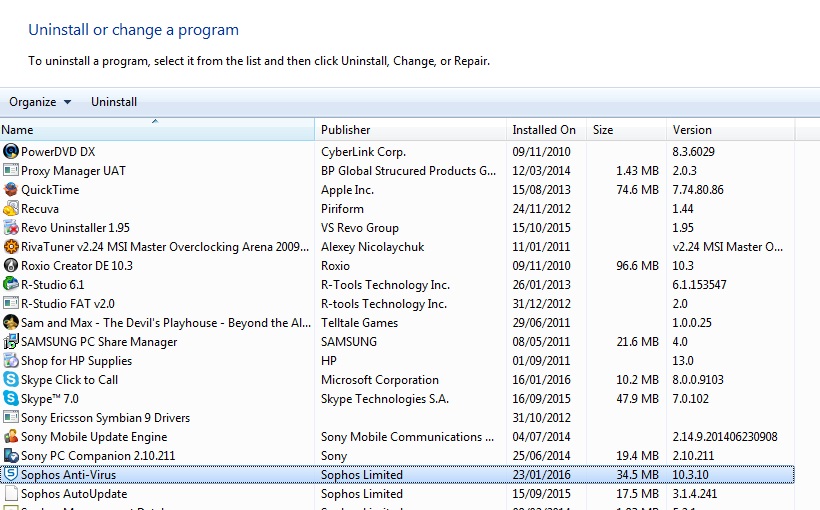Select the Skype 7.0 name
820x510 pixels.
pyautogui.click(x=50, y=399)
